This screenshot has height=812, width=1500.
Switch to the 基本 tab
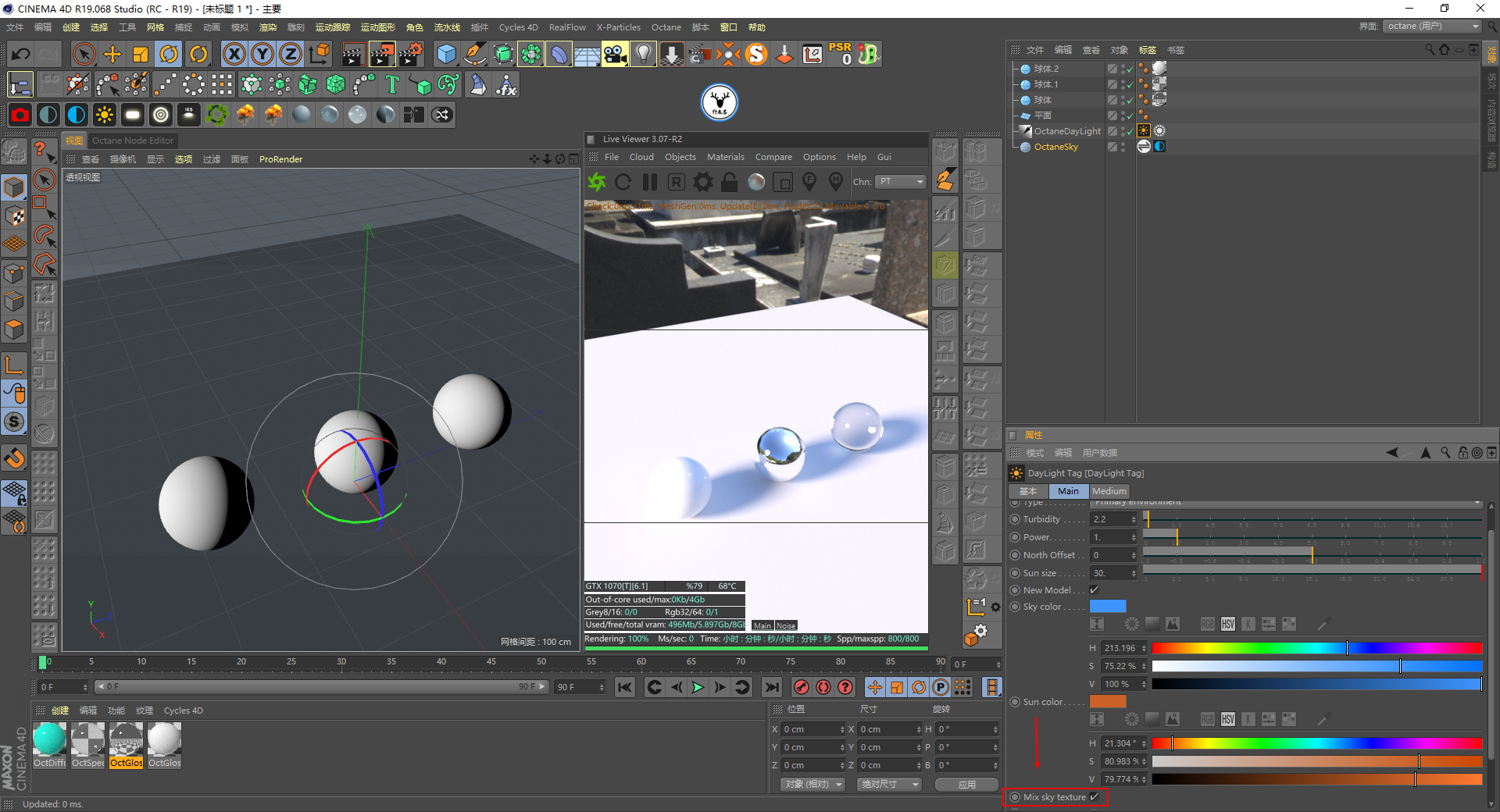pos(1028,491)
